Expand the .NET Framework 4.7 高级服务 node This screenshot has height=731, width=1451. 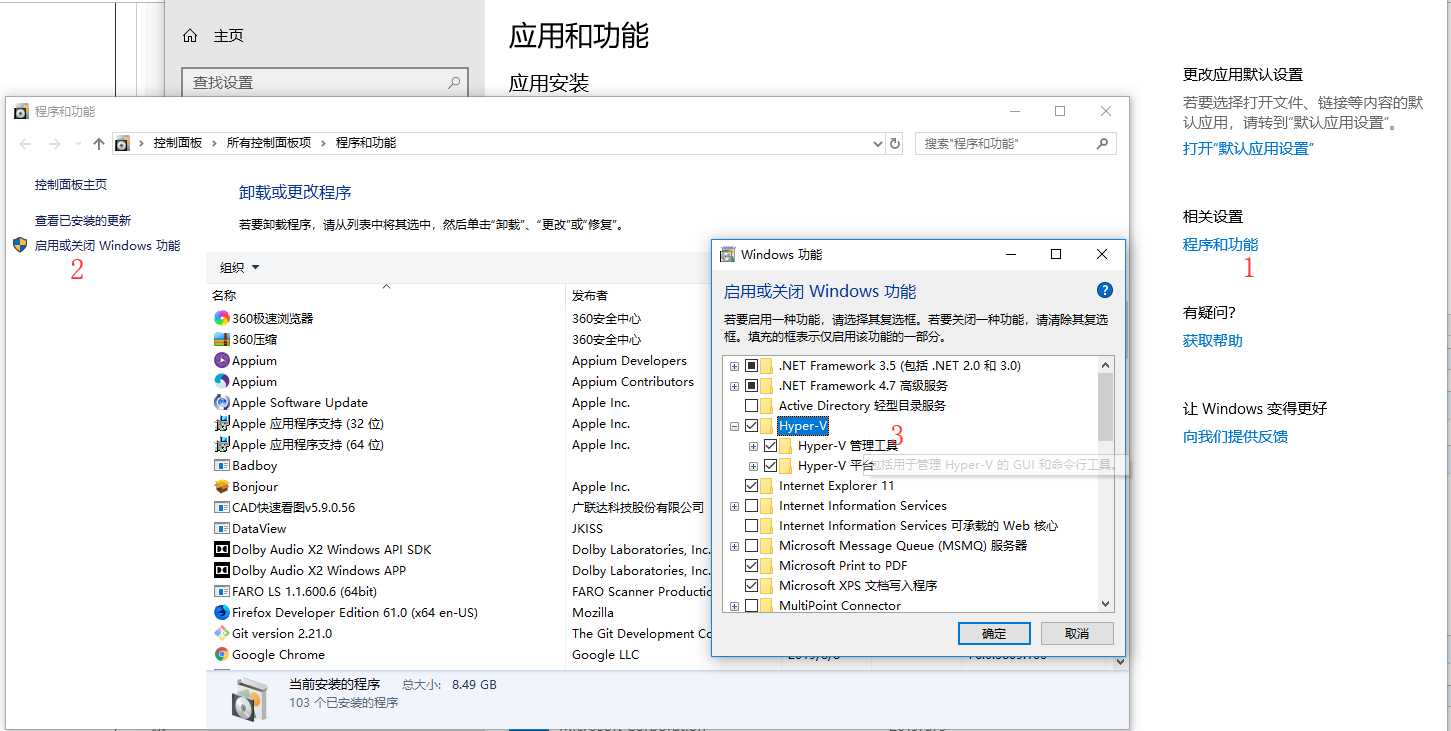pos(734,386)
